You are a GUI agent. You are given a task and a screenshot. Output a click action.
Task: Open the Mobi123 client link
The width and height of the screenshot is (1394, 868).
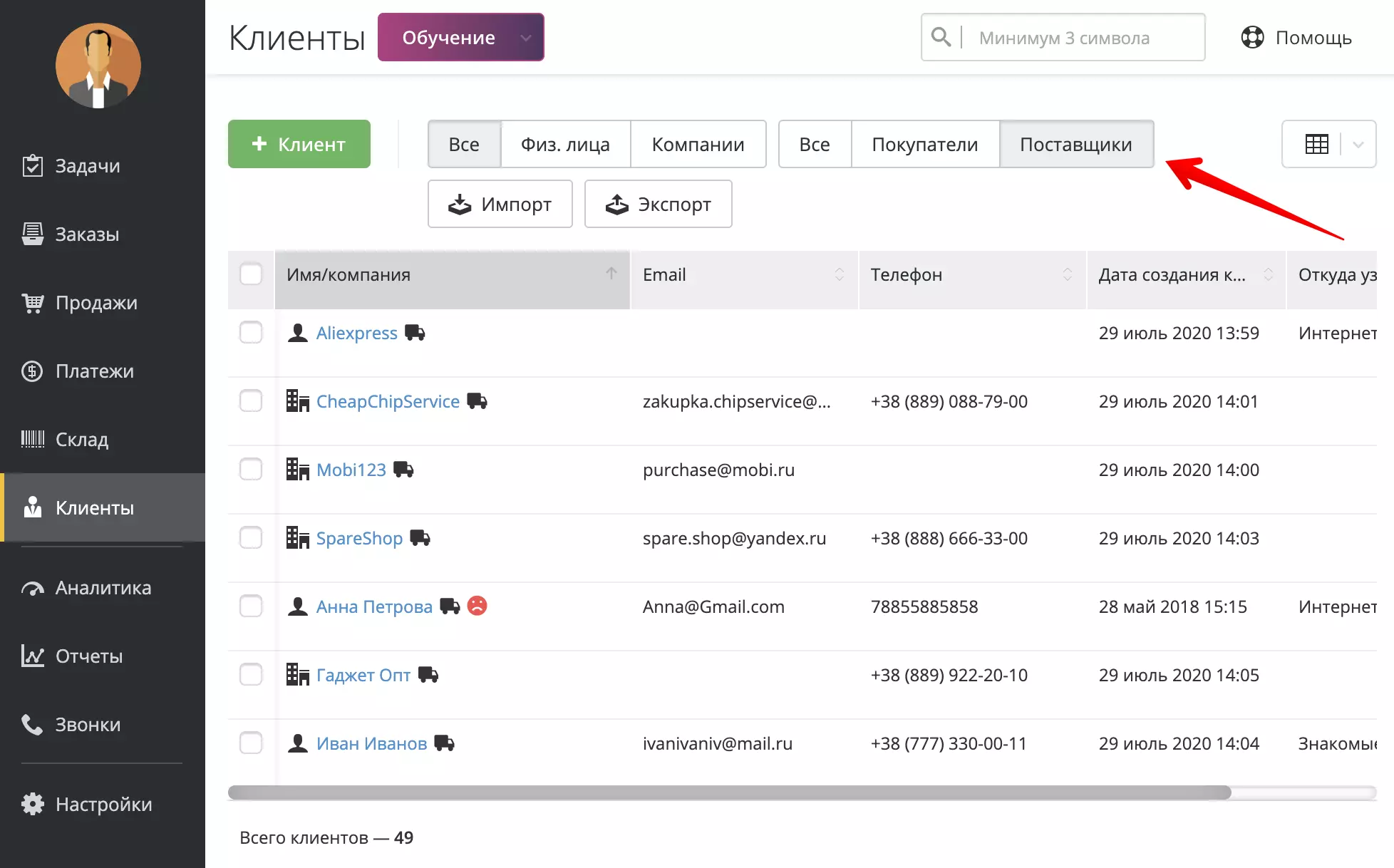click(351, 470)
